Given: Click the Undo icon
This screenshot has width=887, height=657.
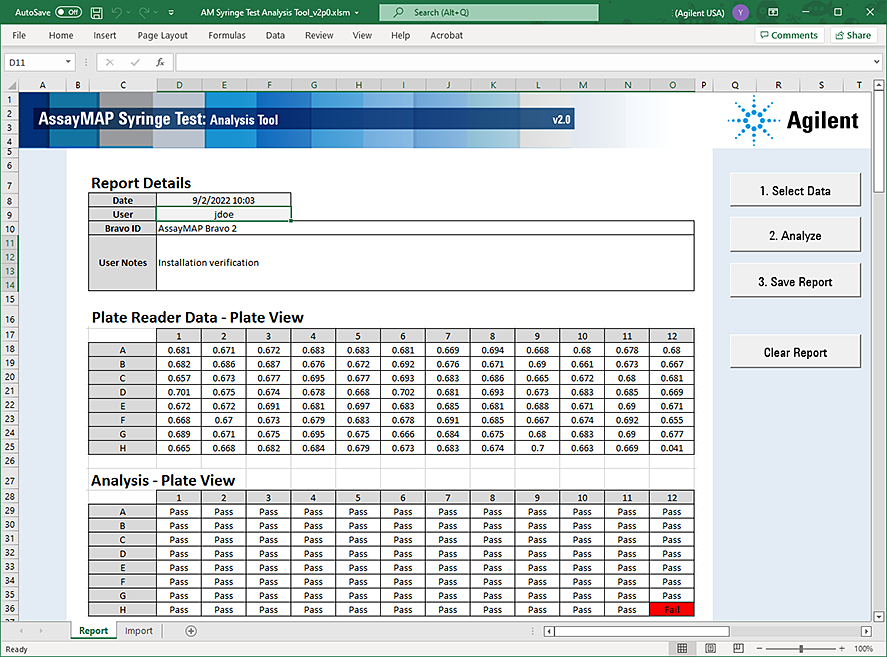Looking at the screenshot, I should pos(117,12).
